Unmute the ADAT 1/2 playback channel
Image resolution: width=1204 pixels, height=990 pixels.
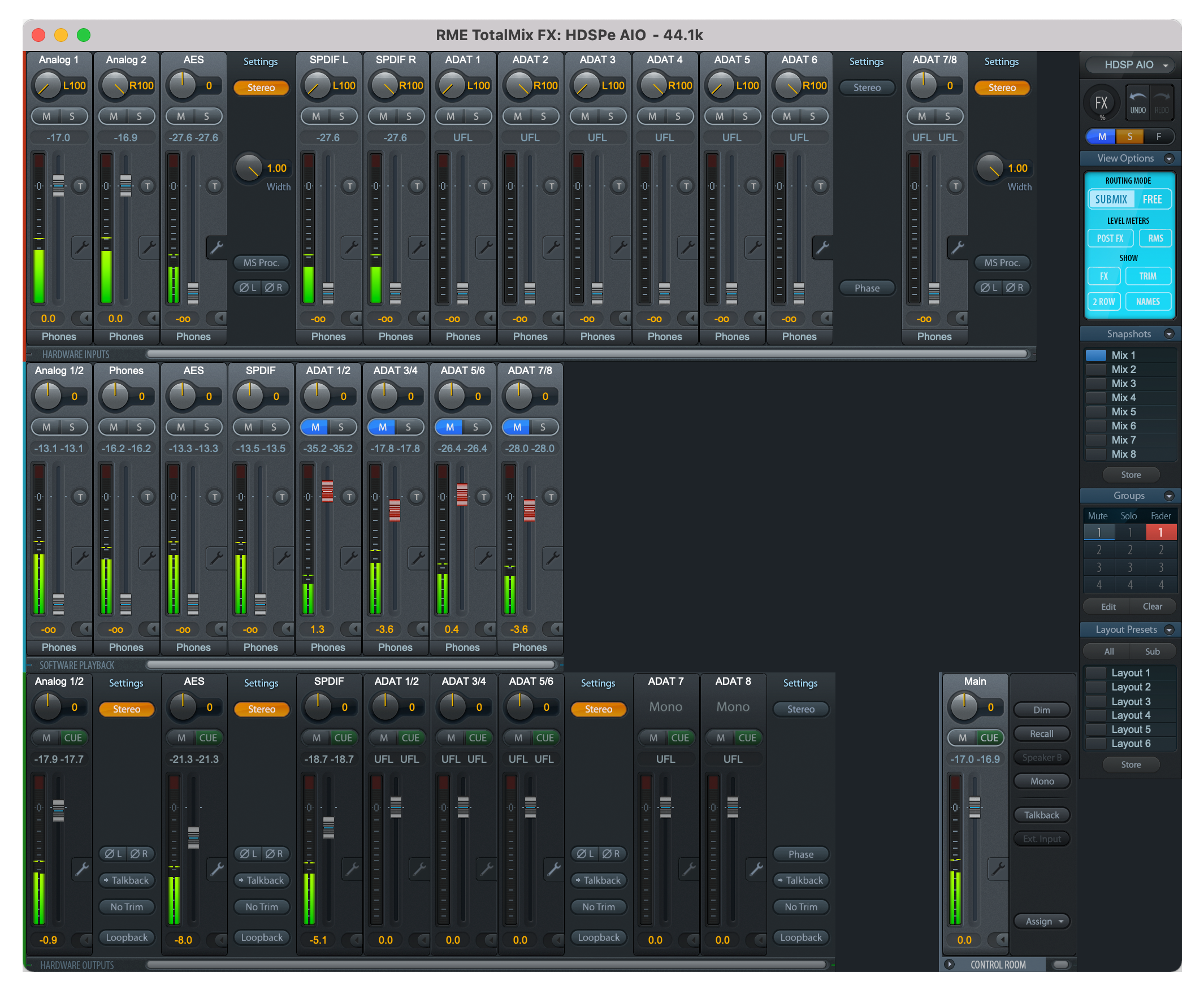(x=315, y=427)
